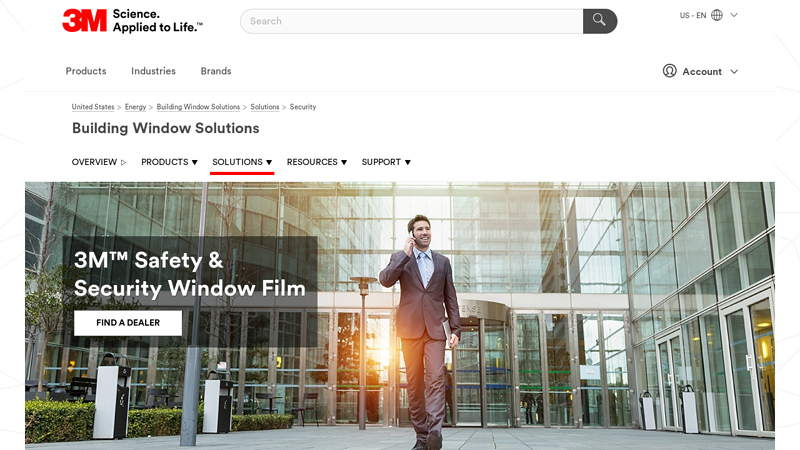The height and width of the screenshot is (450, 800).
Task: Click the globe language icon
Action: [x=717, y=15]
